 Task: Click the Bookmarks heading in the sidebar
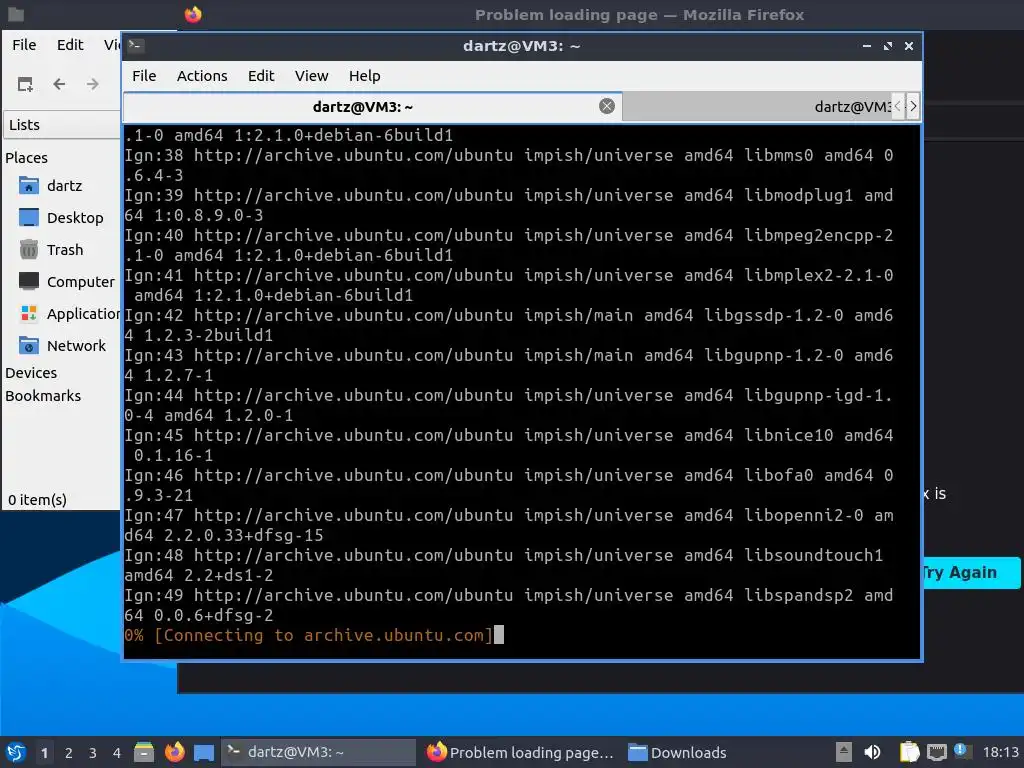[x=43, y=396]
